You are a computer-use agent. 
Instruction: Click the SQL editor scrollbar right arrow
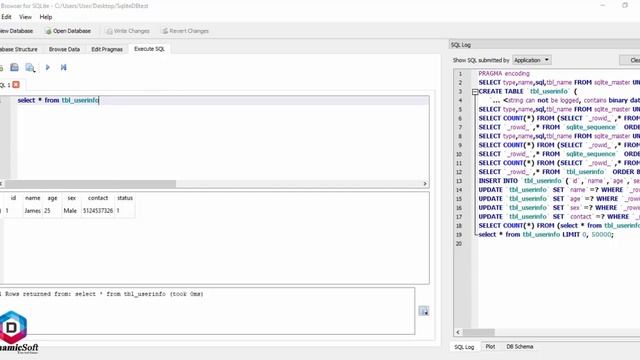[425, 184]
